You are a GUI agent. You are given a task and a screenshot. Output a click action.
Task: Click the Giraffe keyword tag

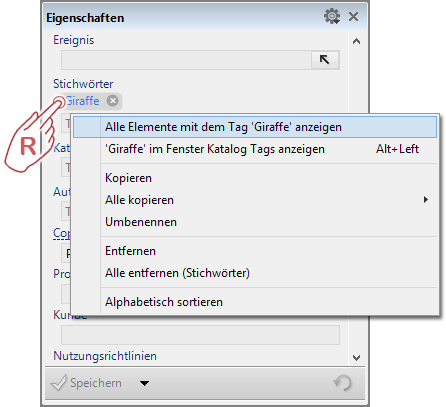click(82, 101)
